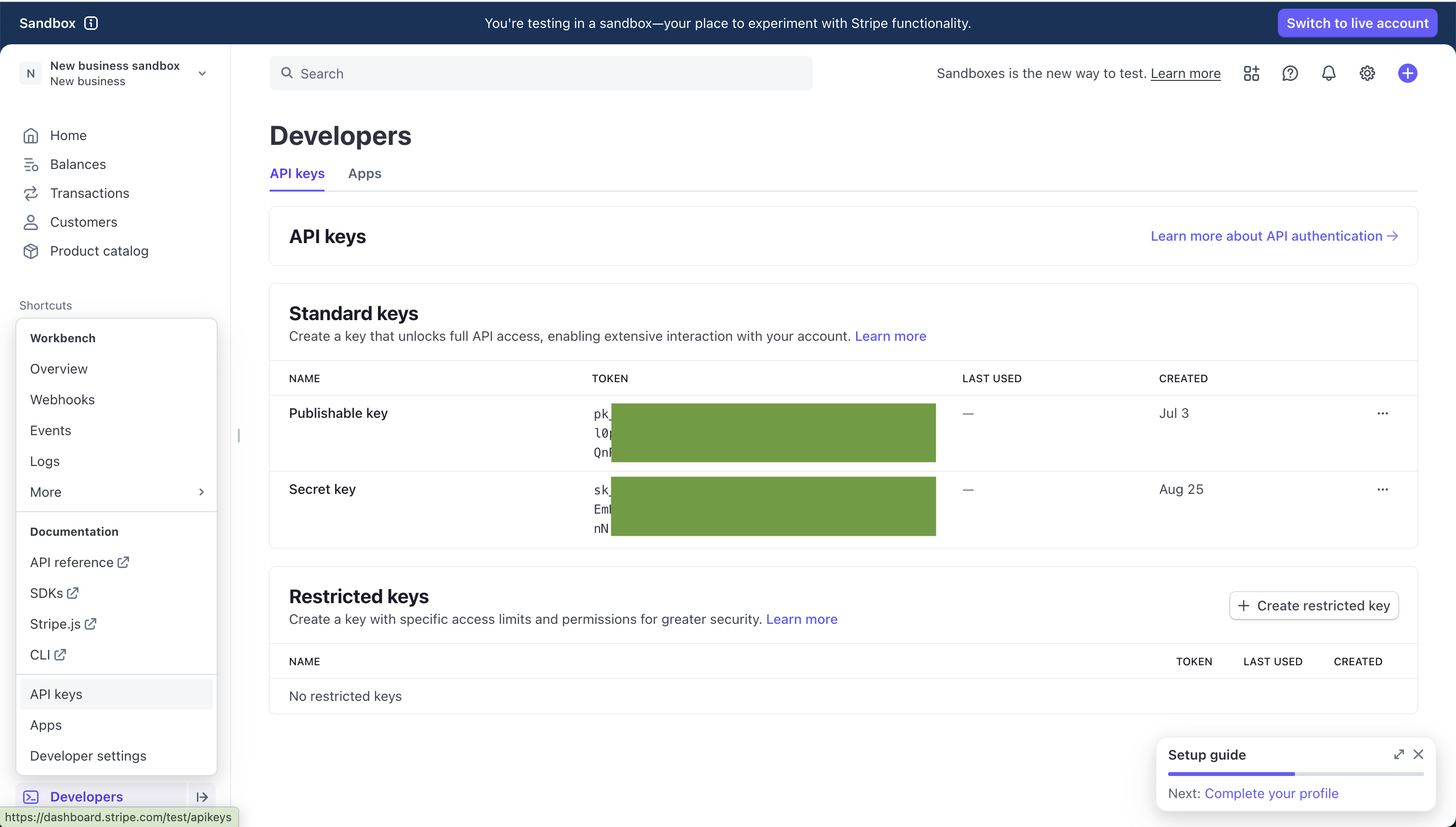Open Secret key more options
This screenshot has width=1456, height=827.
tap(1382, 490)
